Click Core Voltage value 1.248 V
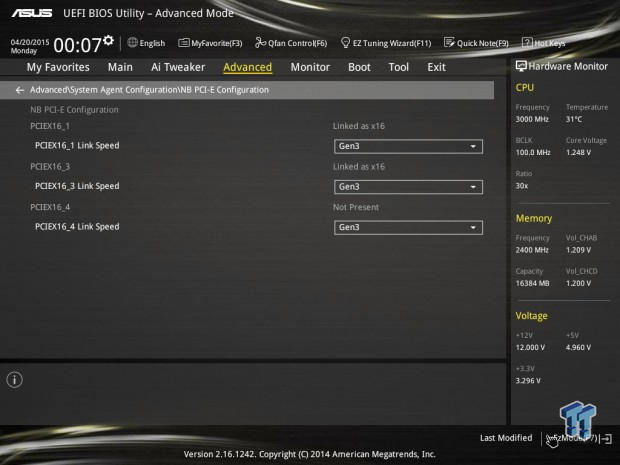This screenshot has height=465, width=620. (578, 152)
